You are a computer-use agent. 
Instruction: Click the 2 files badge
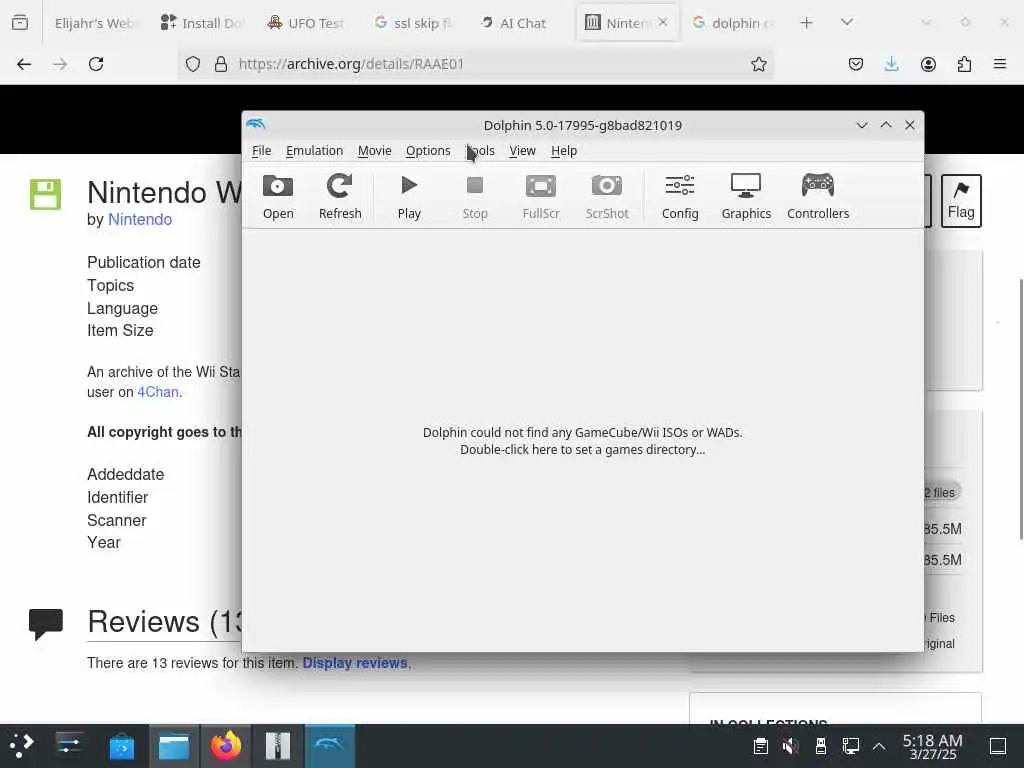[940, 492]
